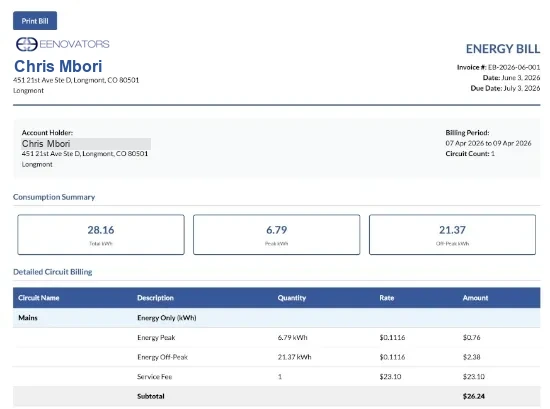Select invoice number EB-2026-06-001
Viewport: 550px width, 409px height.
(514, 67)
